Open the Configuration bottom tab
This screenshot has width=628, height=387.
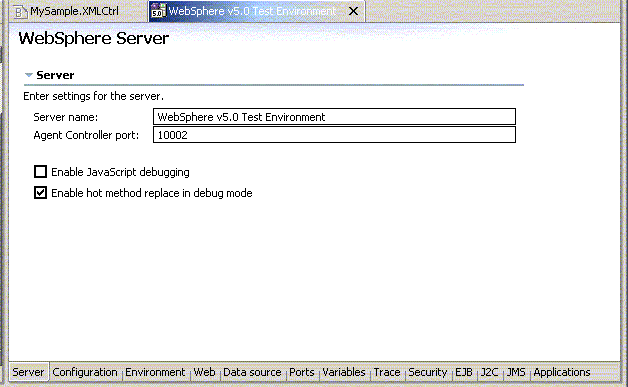click(85, 372)
